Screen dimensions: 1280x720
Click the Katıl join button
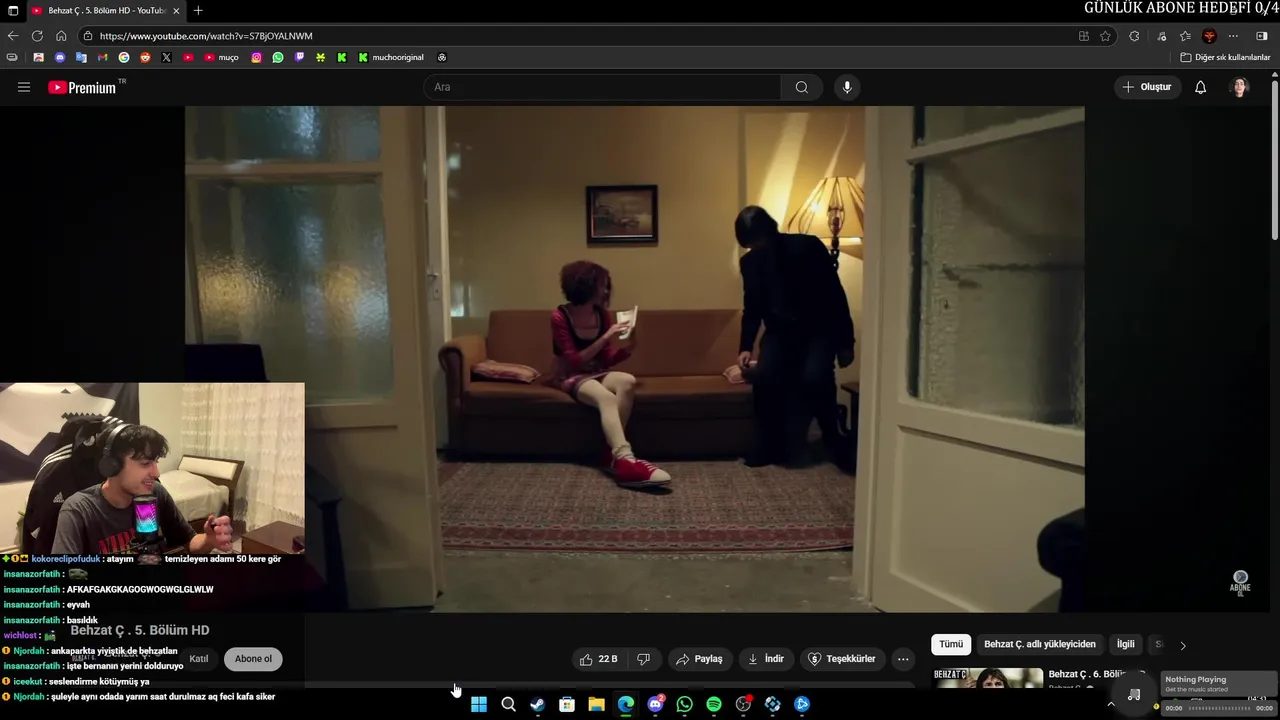(199, 659)
